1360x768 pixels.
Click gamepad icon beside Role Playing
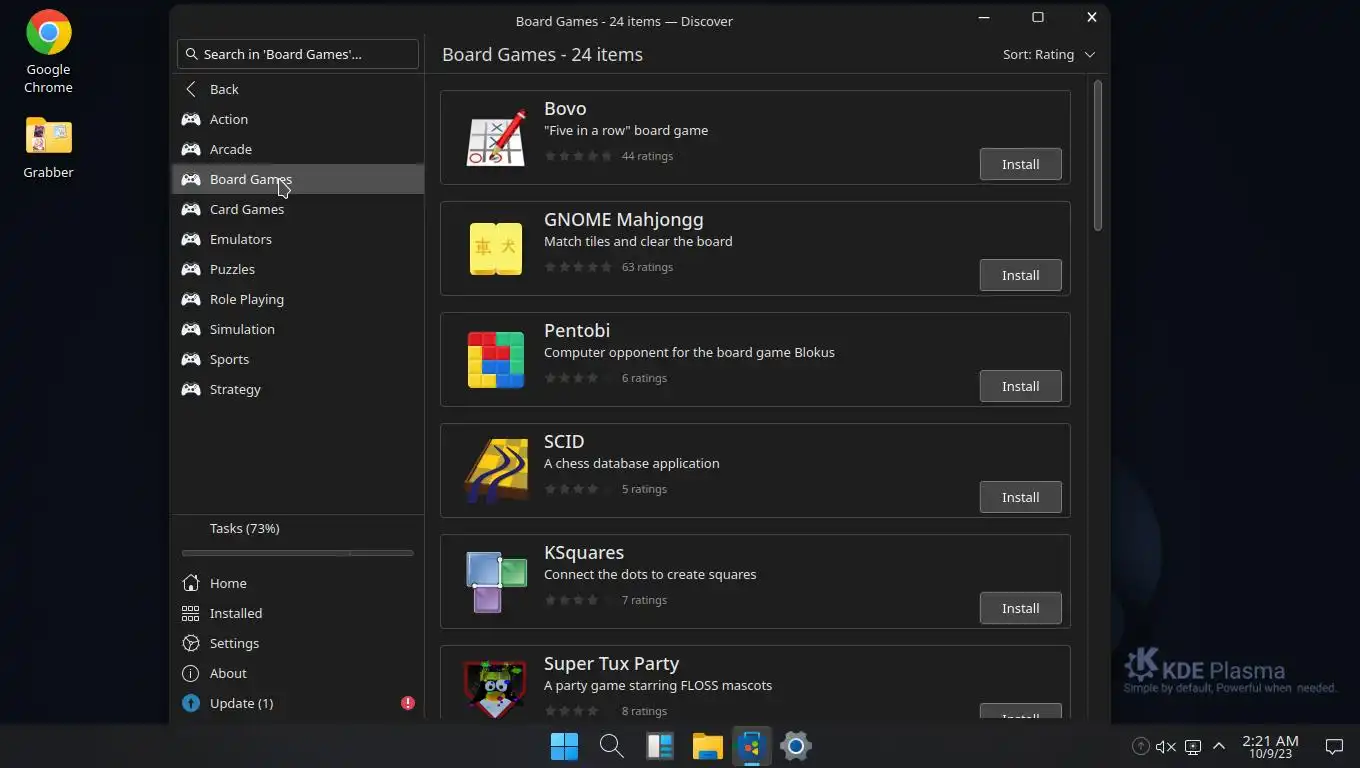pos(191,299)
